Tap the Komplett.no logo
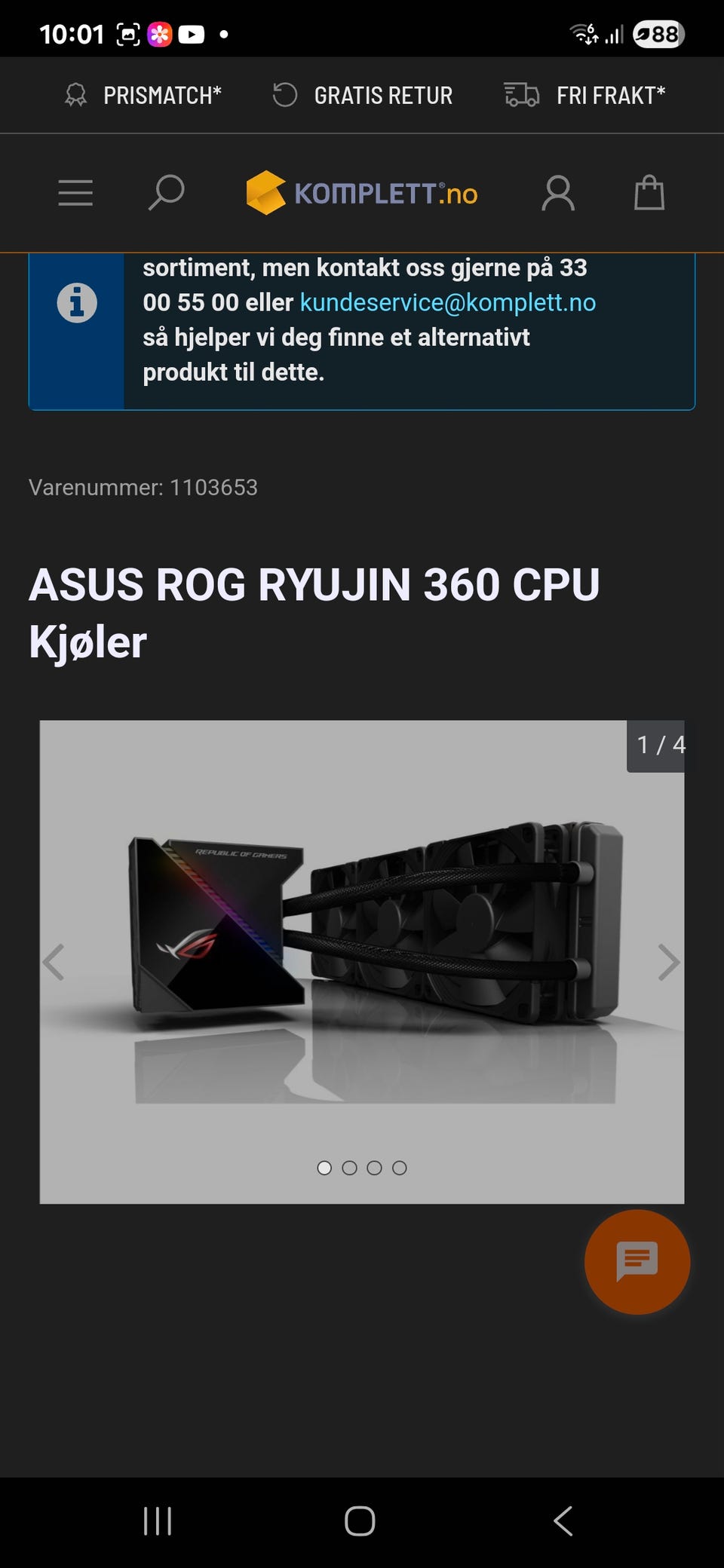The width and height of the screenshot is (724, 1568). (x=362, y=193)
